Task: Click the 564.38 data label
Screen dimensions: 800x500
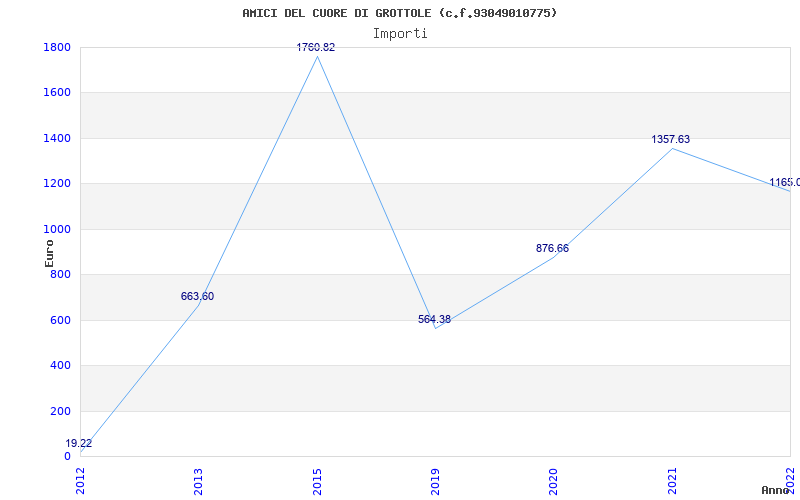Action: tap(434, 319)
